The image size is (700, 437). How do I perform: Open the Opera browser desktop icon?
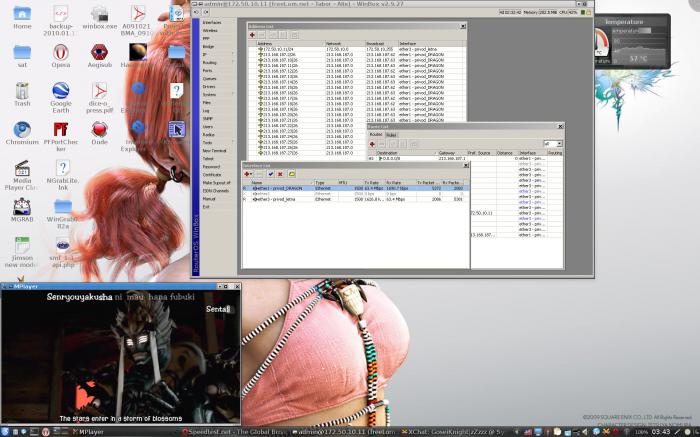61,56
